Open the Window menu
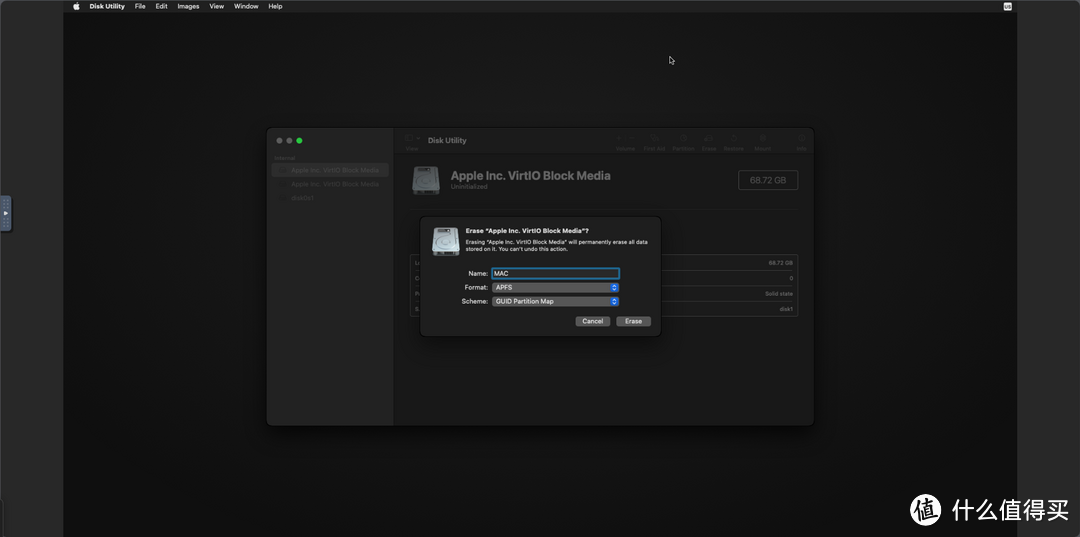Screen dimensions: 1080x537 click(246, 6)
